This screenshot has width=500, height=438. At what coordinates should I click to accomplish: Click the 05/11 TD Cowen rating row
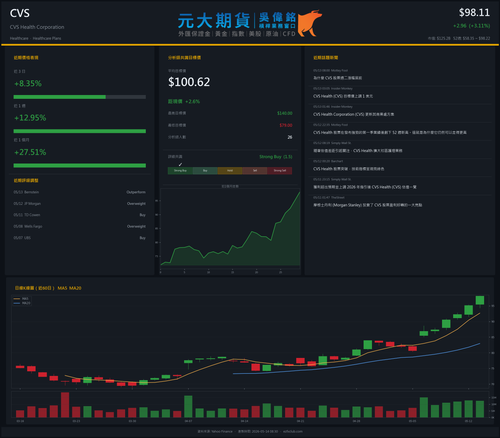[80, 215]
